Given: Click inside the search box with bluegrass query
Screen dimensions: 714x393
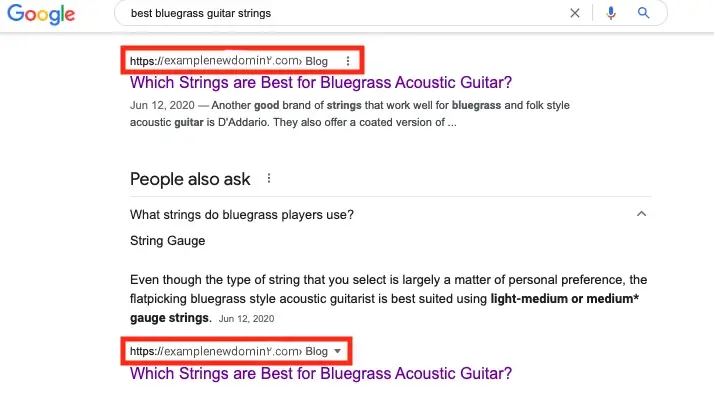Looking at the screenshot, I should [x=346, y=13].
